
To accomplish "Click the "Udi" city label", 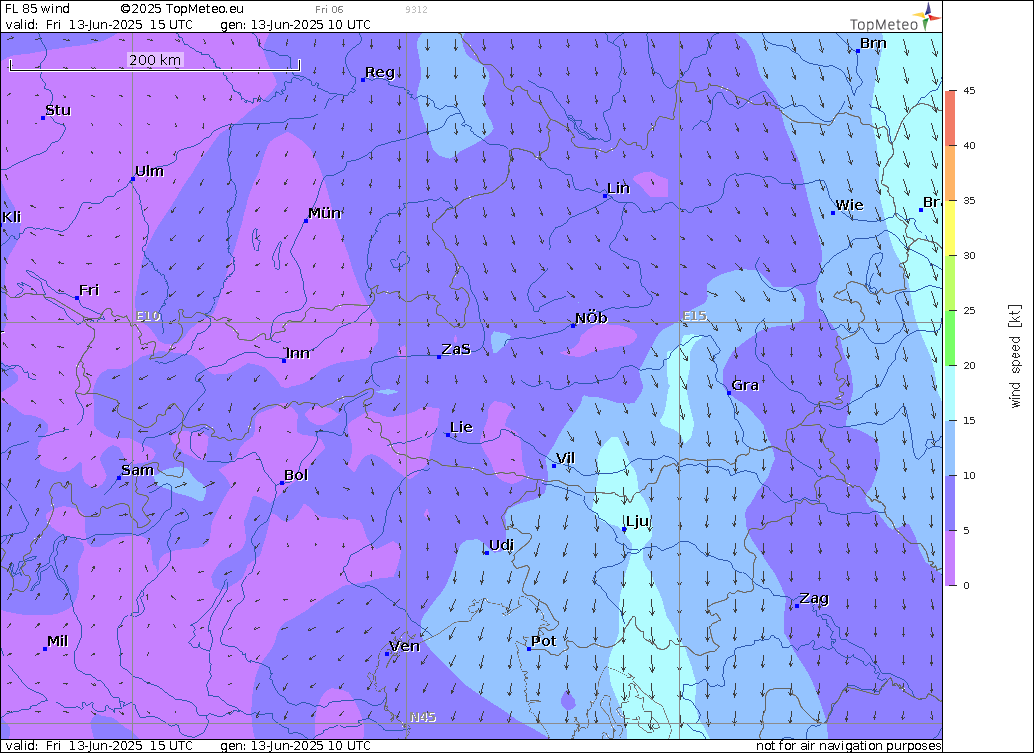I will [x=501, y=545].
